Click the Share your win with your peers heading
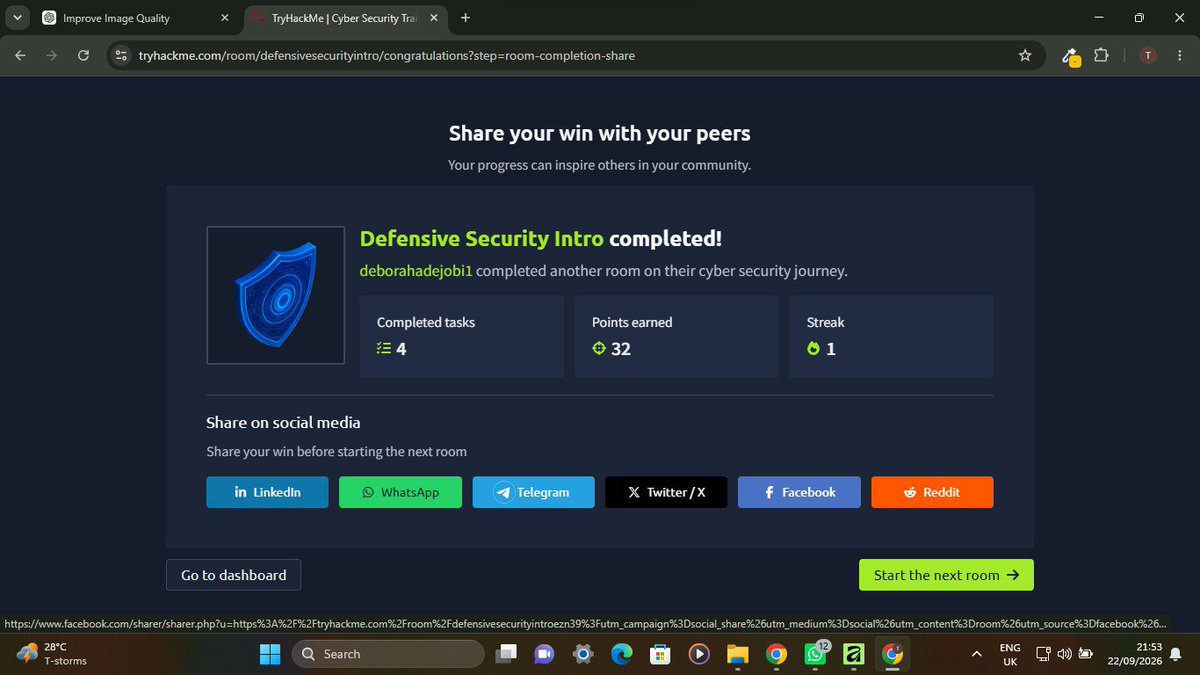The image size is (1200, 675). pyautogui.click(x=599, y=133)
